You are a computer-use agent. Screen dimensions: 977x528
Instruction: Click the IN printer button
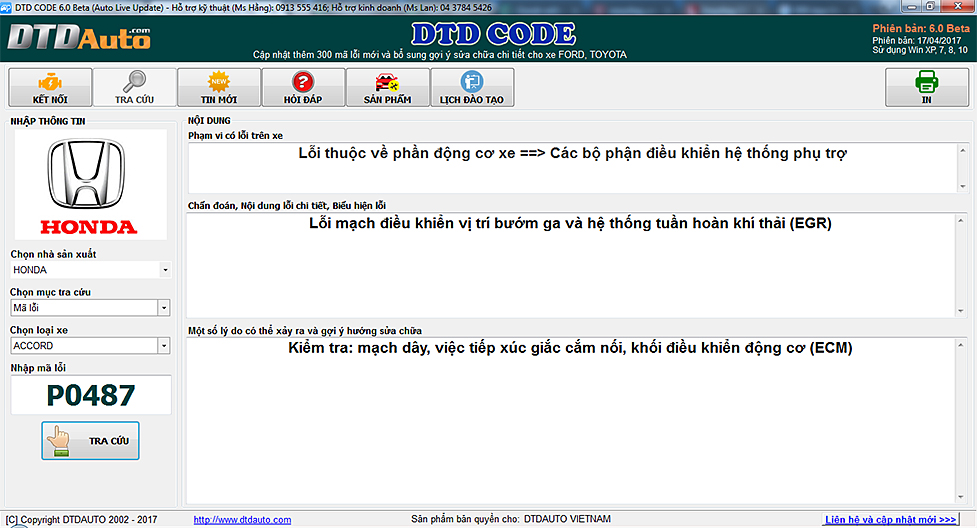tap(927, 87)
